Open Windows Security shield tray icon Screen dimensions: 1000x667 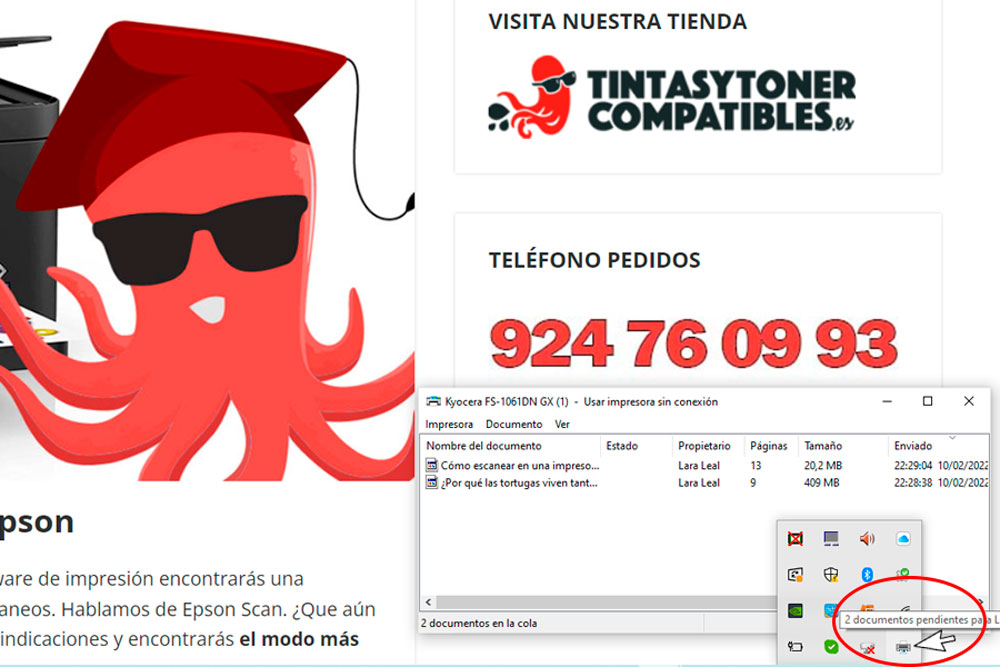tap(830, 575)
